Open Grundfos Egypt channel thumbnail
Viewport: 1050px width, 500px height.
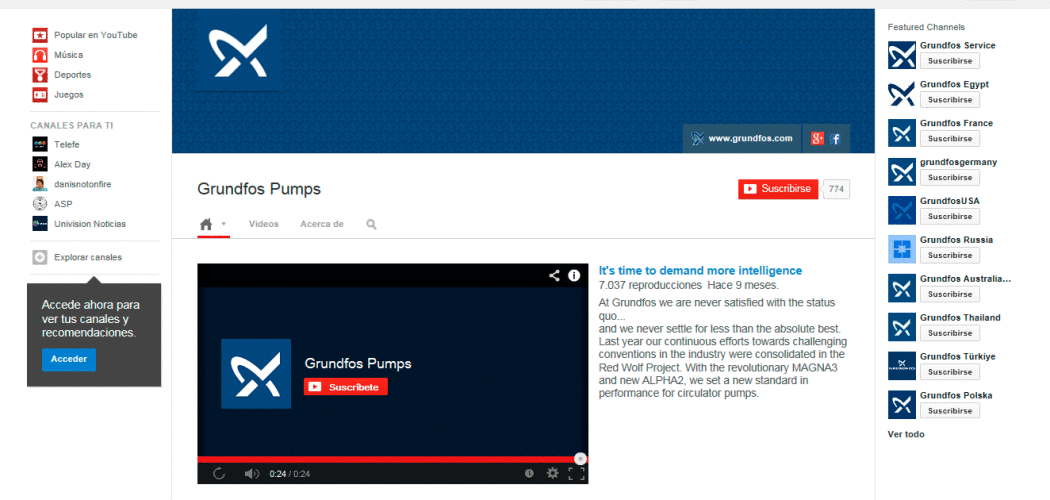pos(901,94)
